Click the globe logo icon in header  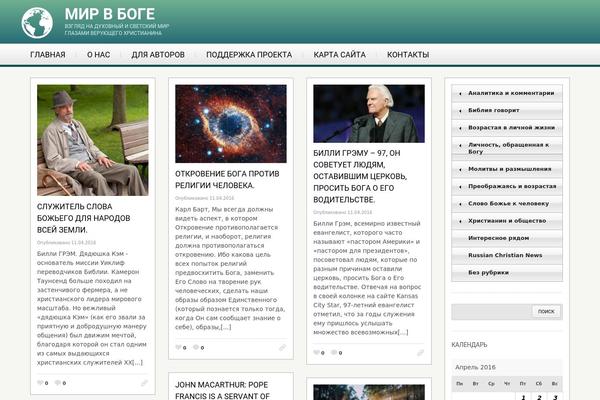37,23
